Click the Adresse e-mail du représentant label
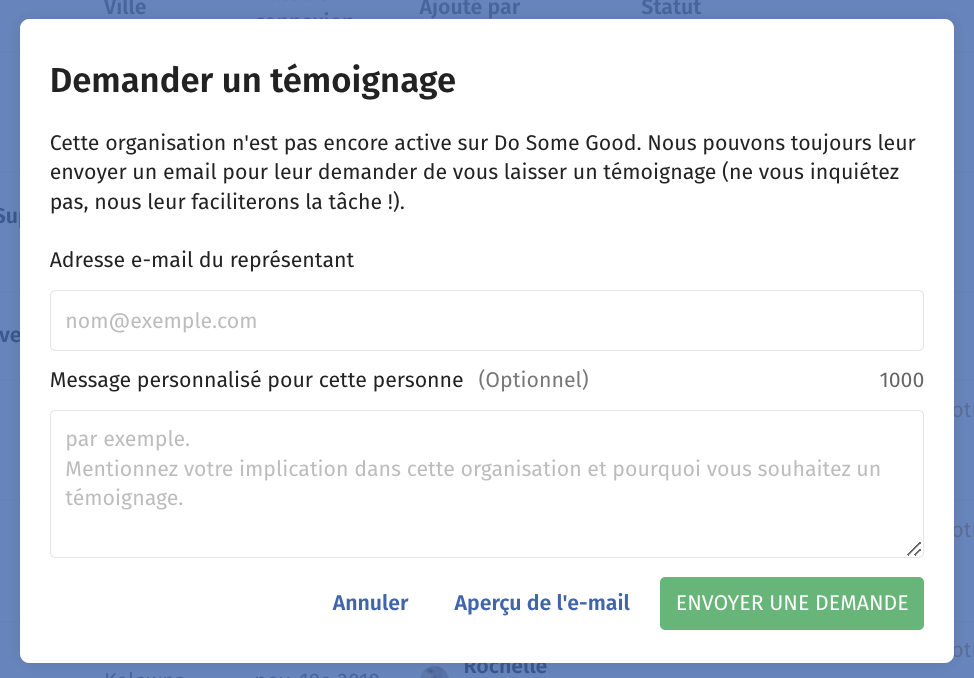Viewport: 974px width, 678px height. pyautogui.click(x=202, y=260)
